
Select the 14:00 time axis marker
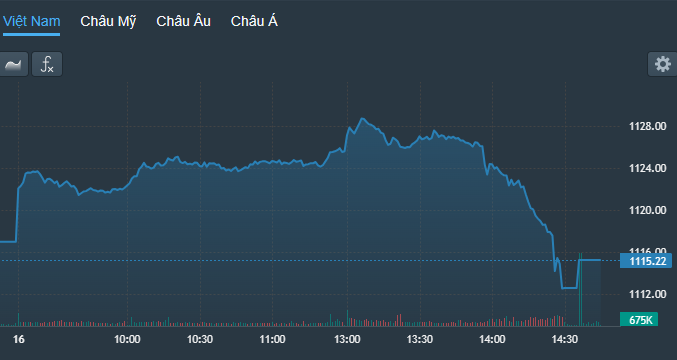point(492,339)
